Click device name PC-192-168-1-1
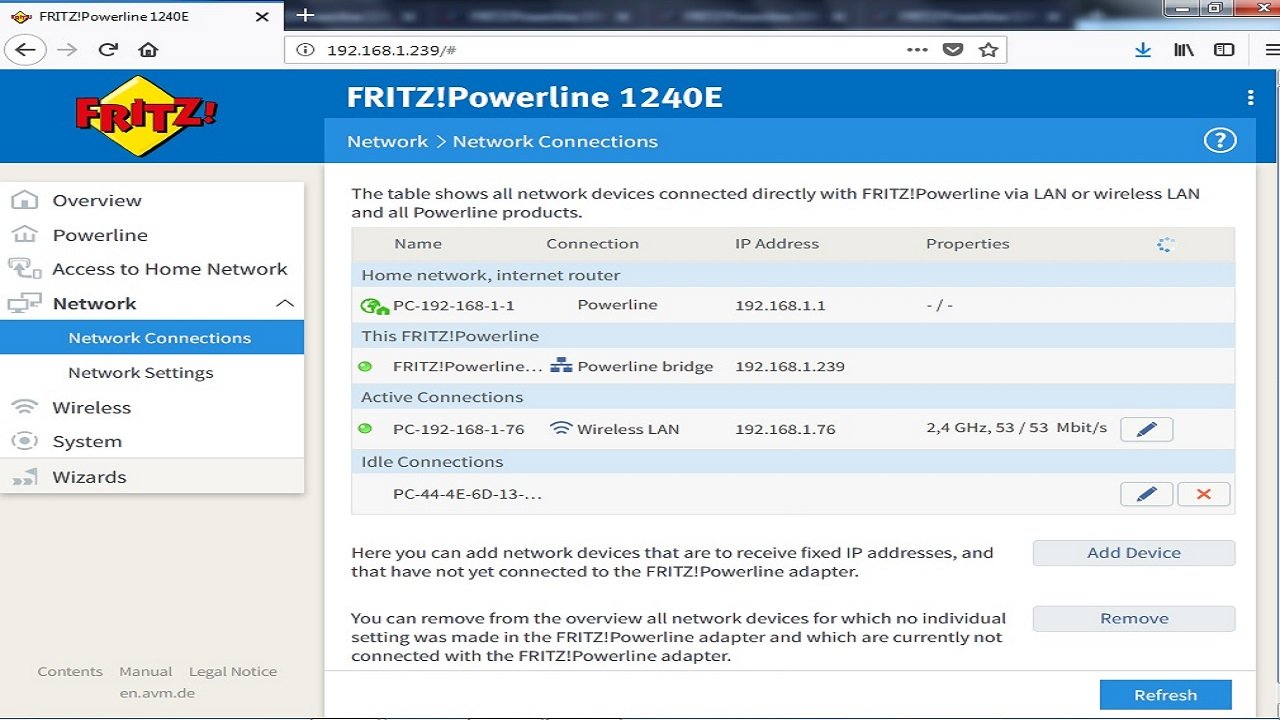This screenshot has width=1280, height=720. [454, 305]
